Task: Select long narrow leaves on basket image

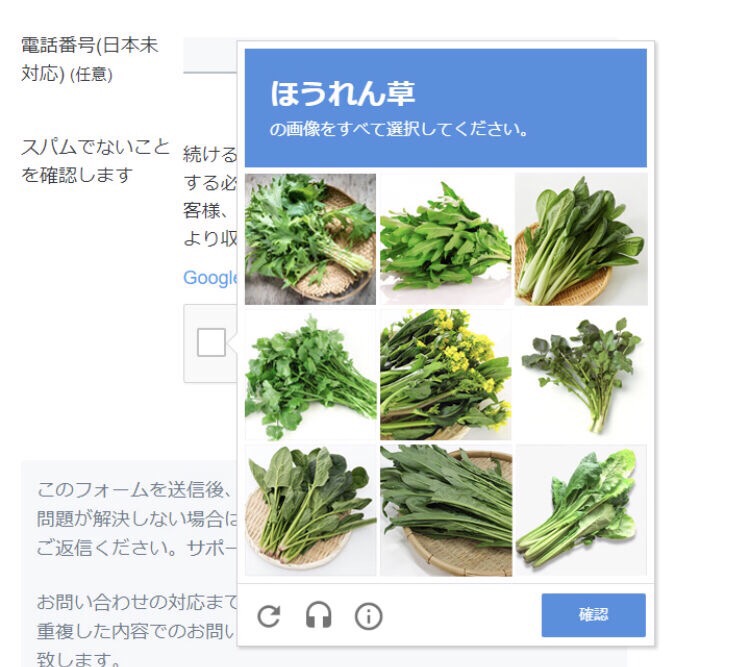Action: (446, 510)
